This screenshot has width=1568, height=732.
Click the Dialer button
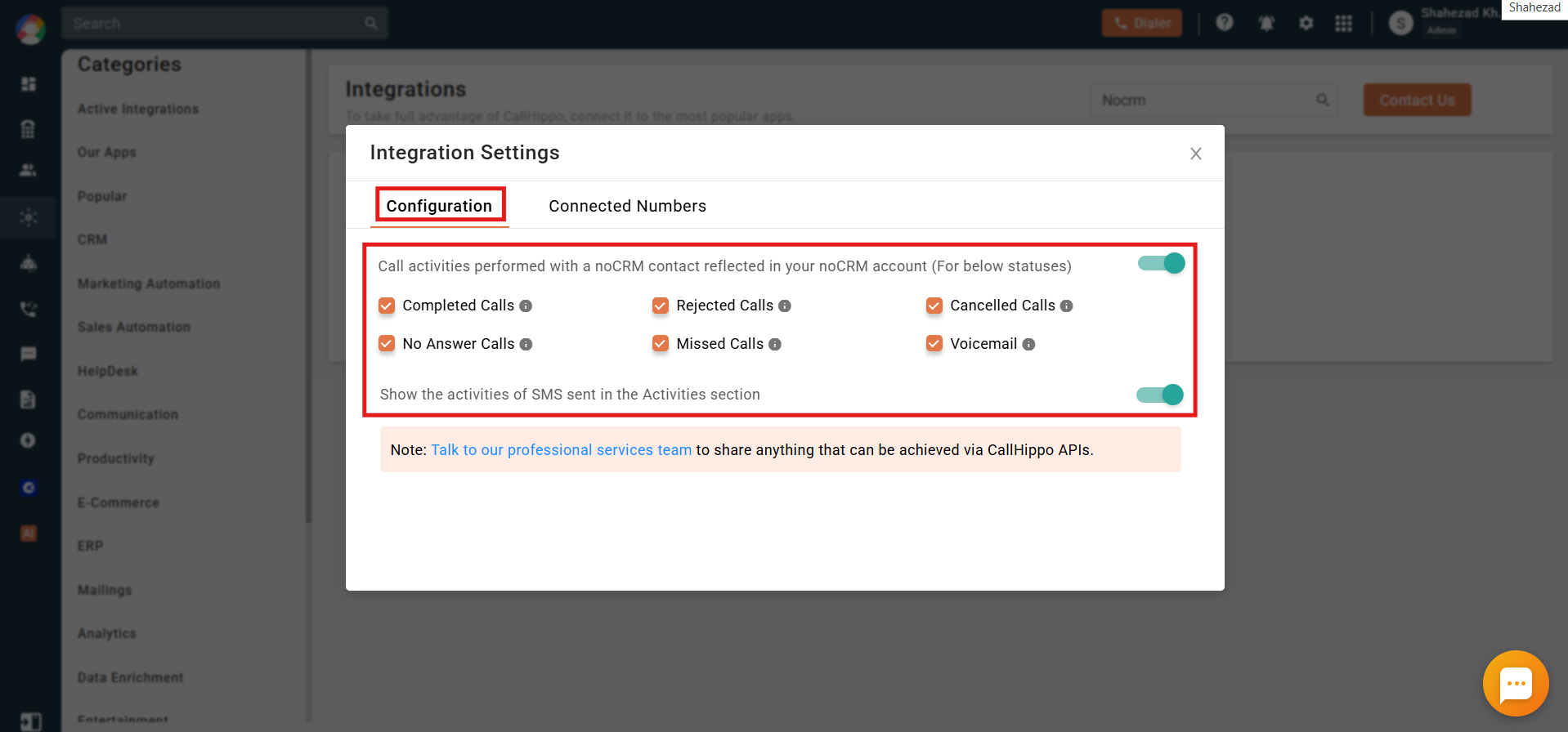point(1142,23)
